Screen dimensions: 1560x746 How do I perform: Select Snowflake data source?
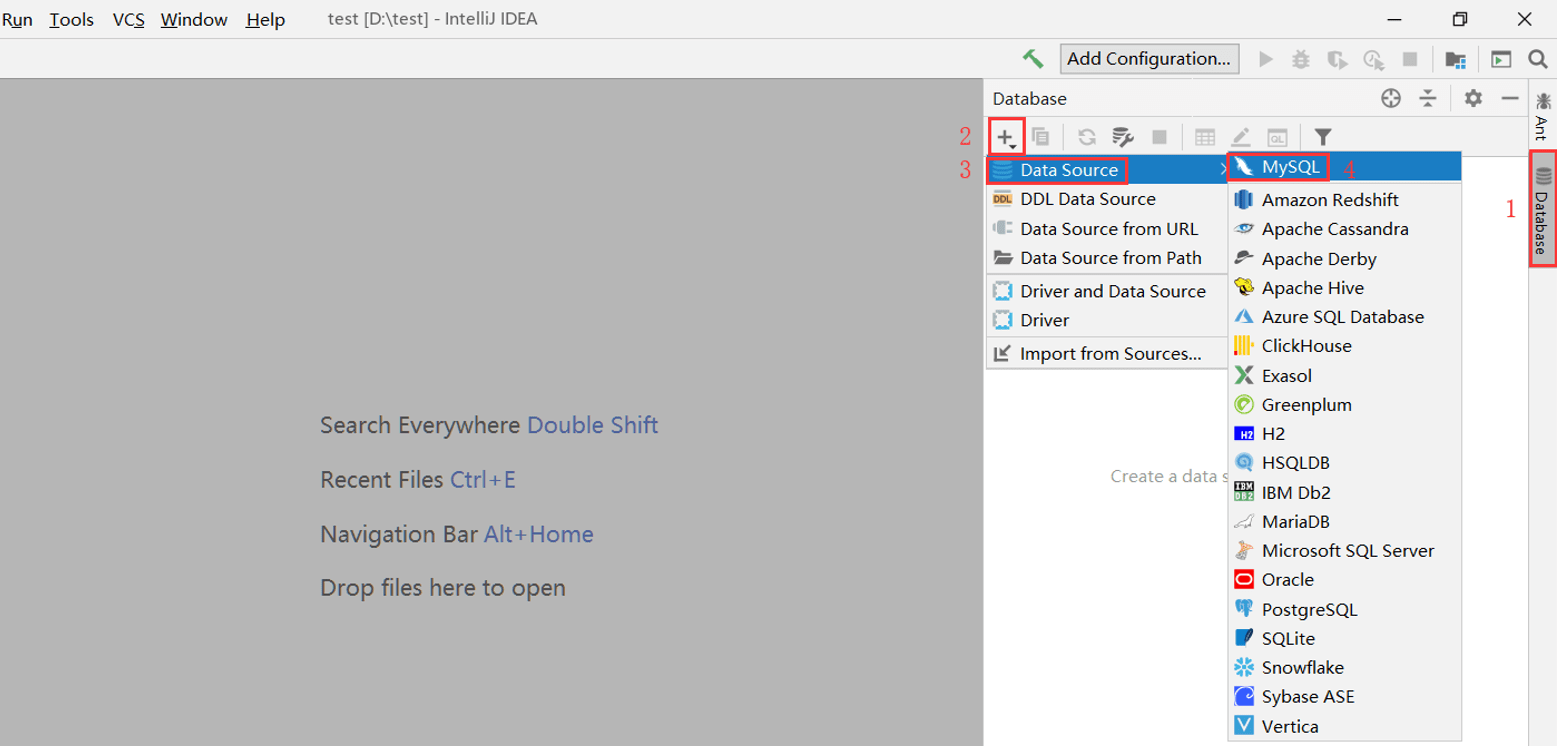pos(1345,668)
